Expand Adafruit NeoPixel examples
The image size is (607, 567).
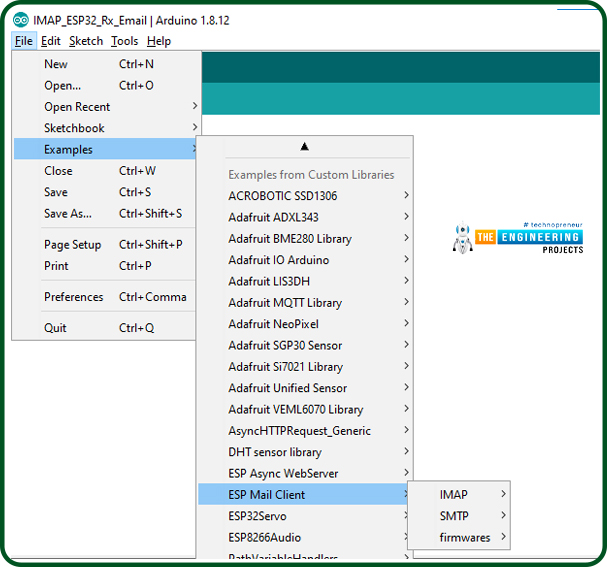click(x=305, y=324)
